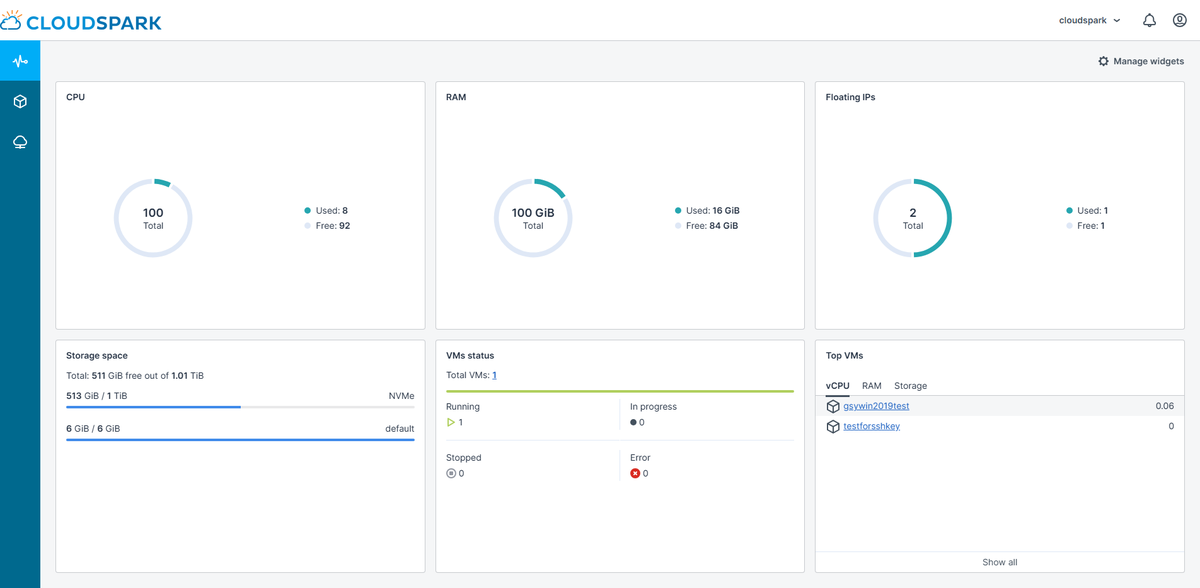Viewport: 1200px width, 588px height.
Task: Open the notifications bell
Action: pos(1150,20)
